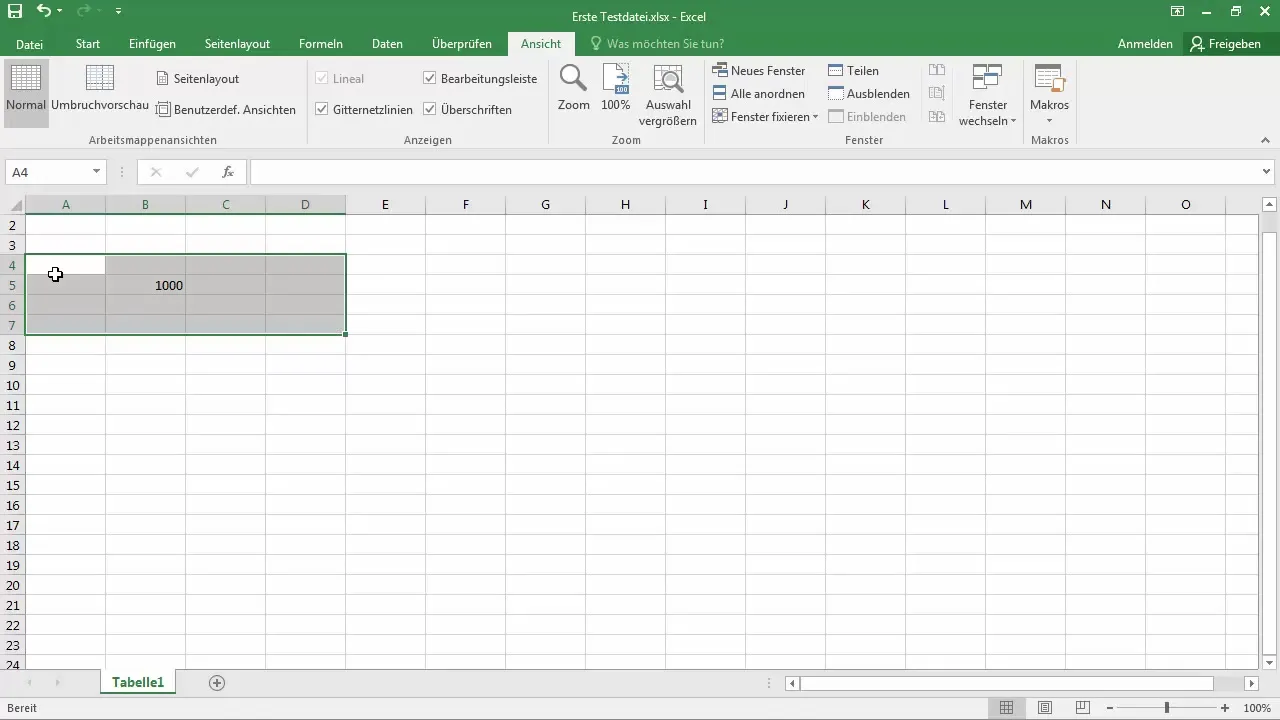The image size is (1280, 720).
Task: Click Teilen split window button
Action: [x=853, y=71]
